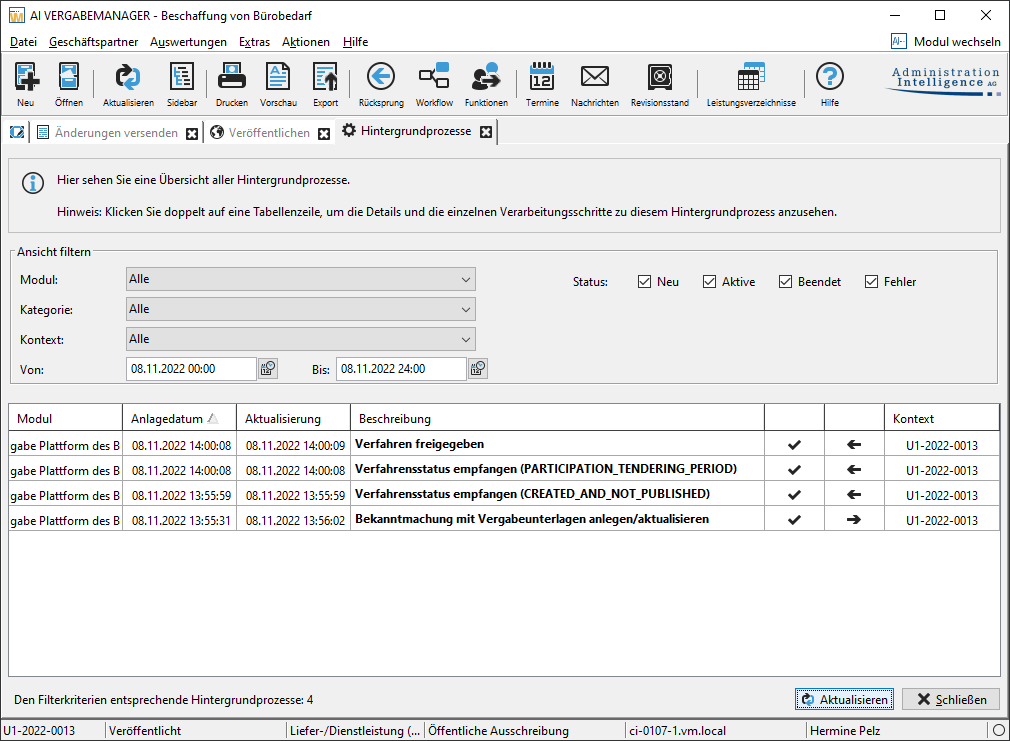Click the left arrow in PARTICIPATION_TENDERING_PERIOD row
Screen dimensions: 1010x741
(854, 470)
